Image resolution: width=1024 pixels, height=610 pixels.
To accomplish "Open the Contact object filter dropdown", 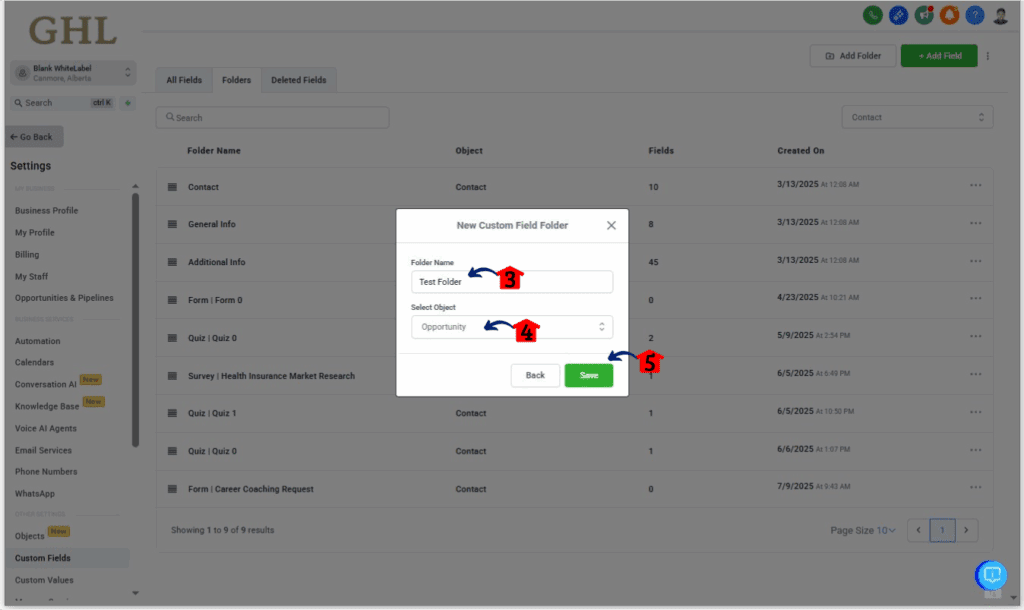I will pyautogui.click(x=917, y=117).
